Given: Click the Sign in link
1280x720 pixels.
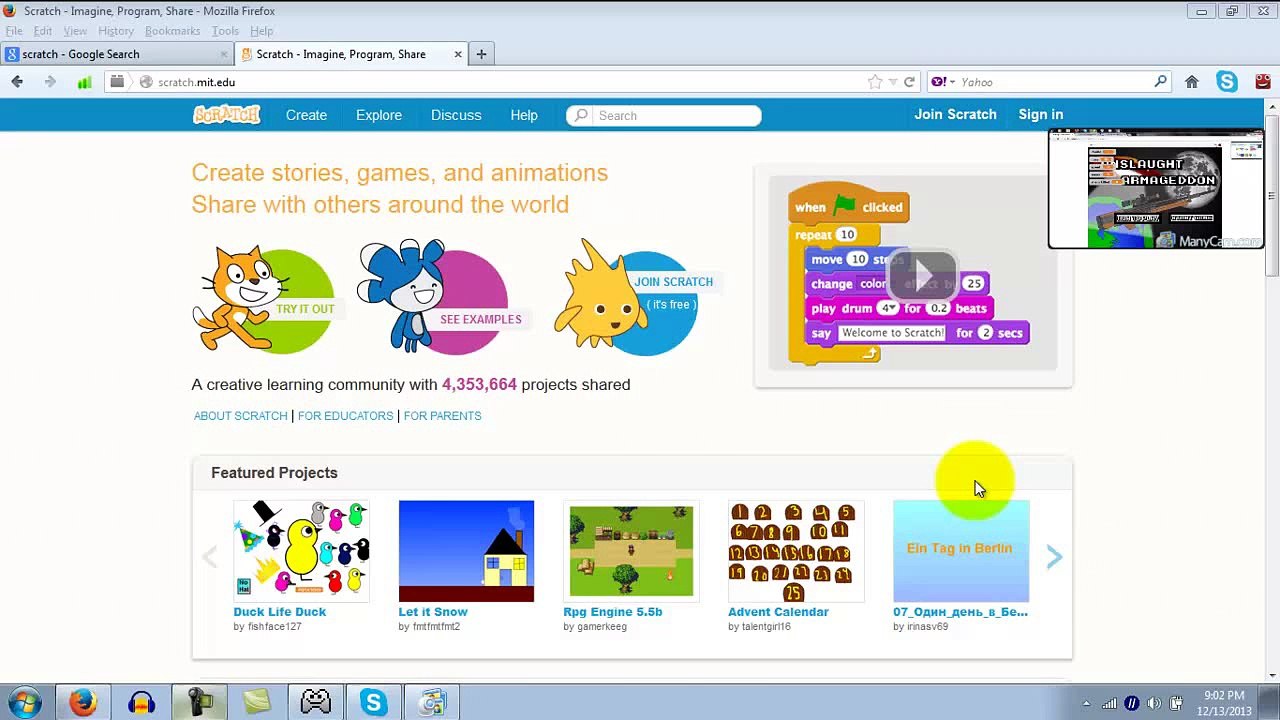Looking at the screenshot, I should (1040, 114).
